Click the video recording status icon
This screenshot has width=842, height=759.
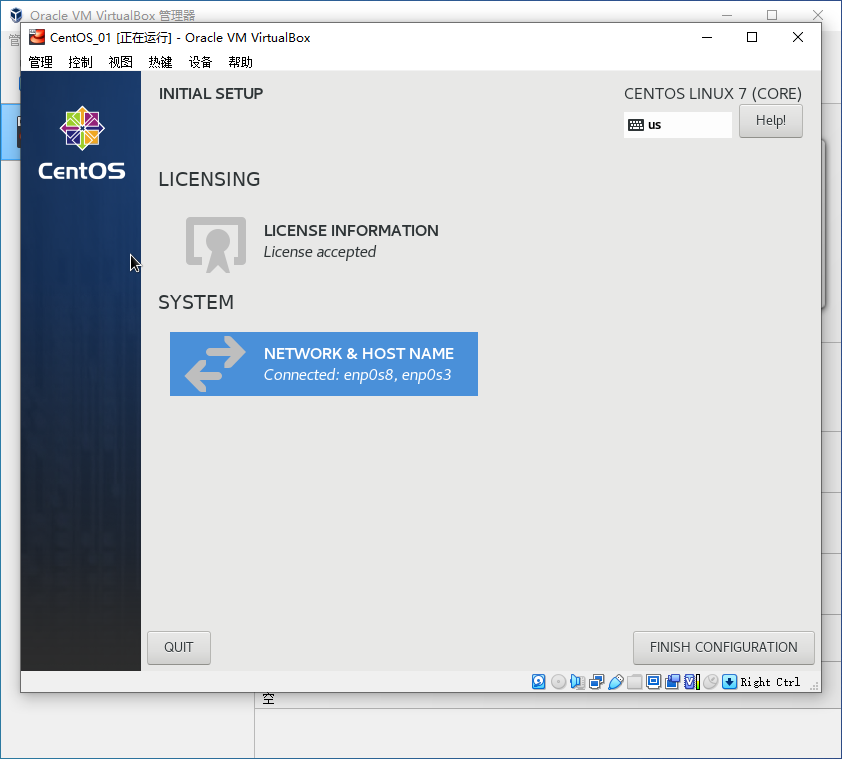click(x=672, y=682)
